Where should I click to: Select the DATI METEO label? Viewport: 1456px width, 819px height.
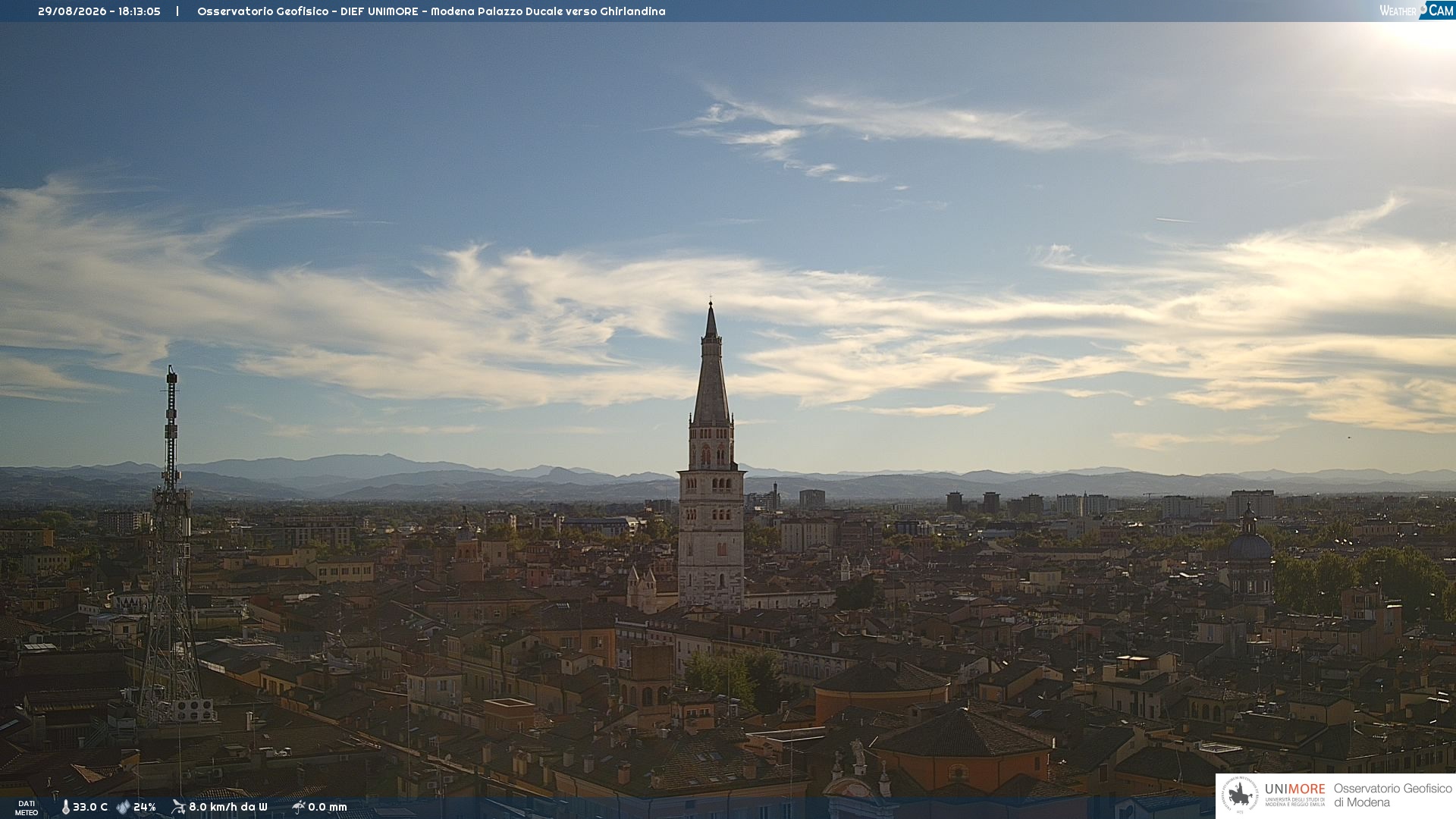click(27, 808)
